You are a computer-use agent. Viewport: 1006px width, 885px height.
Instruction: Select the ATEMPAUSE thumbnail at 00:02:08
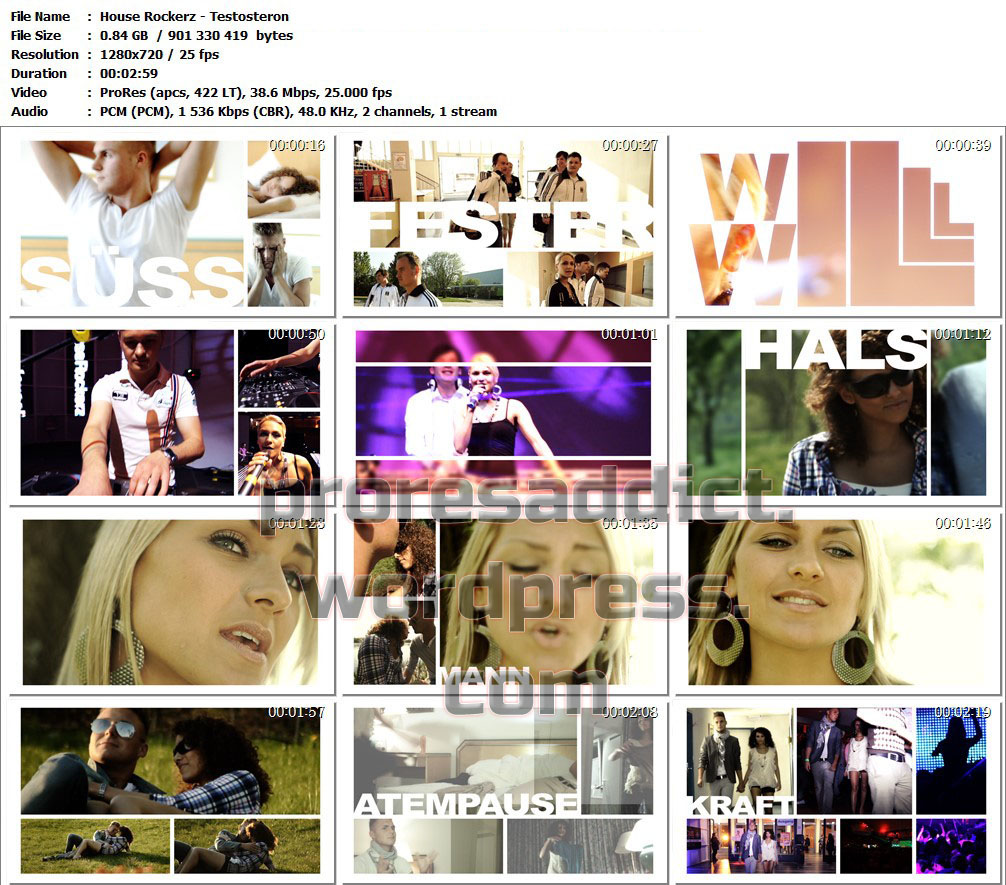503,790
